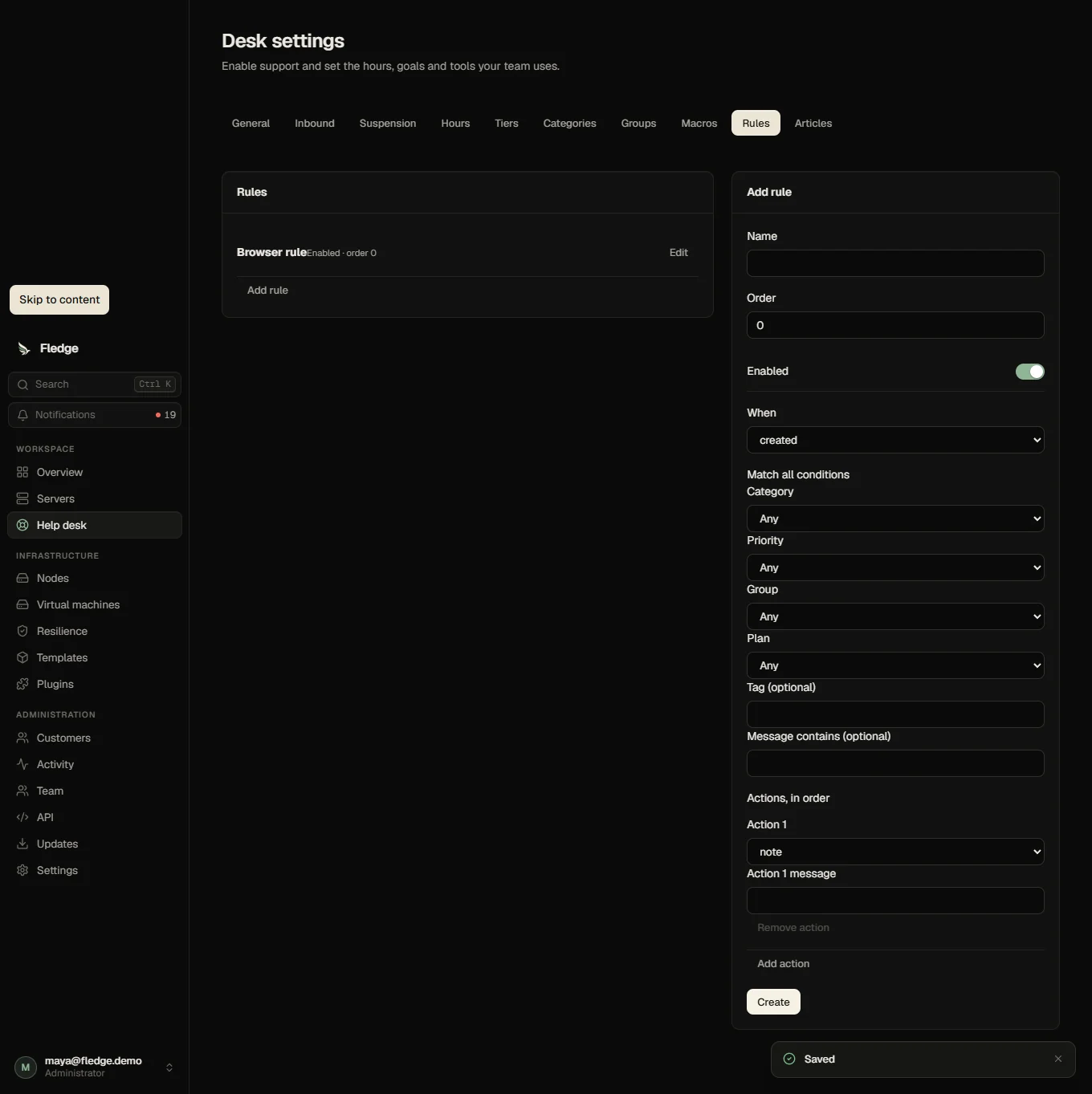The width and height of the screenshot is (1092, 1094).
Task: Focus the Order number field
Action: pos(895,325)
